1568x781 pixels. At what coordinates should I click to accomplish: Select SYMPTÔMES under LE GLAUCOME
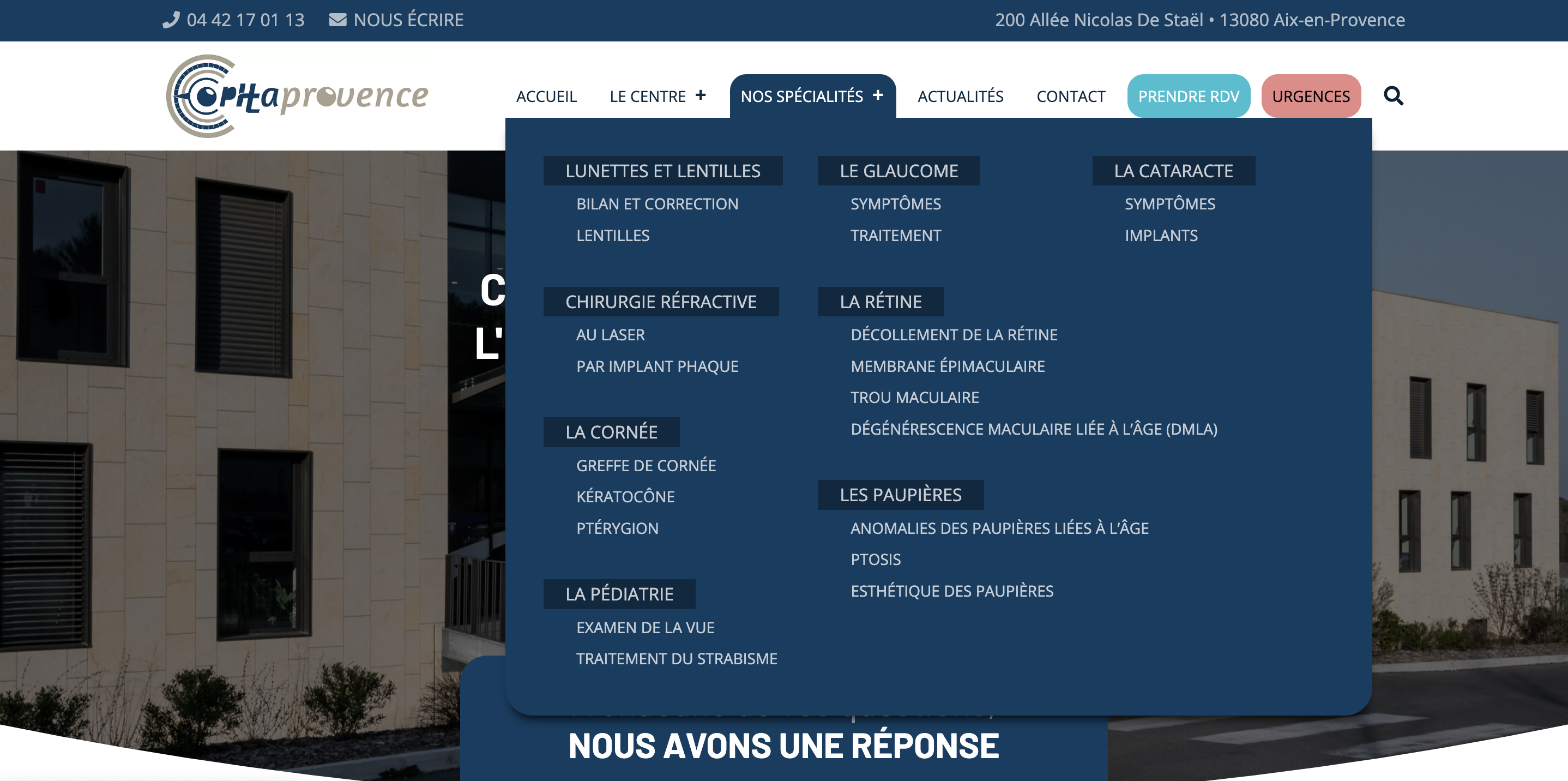click(895, 204)
